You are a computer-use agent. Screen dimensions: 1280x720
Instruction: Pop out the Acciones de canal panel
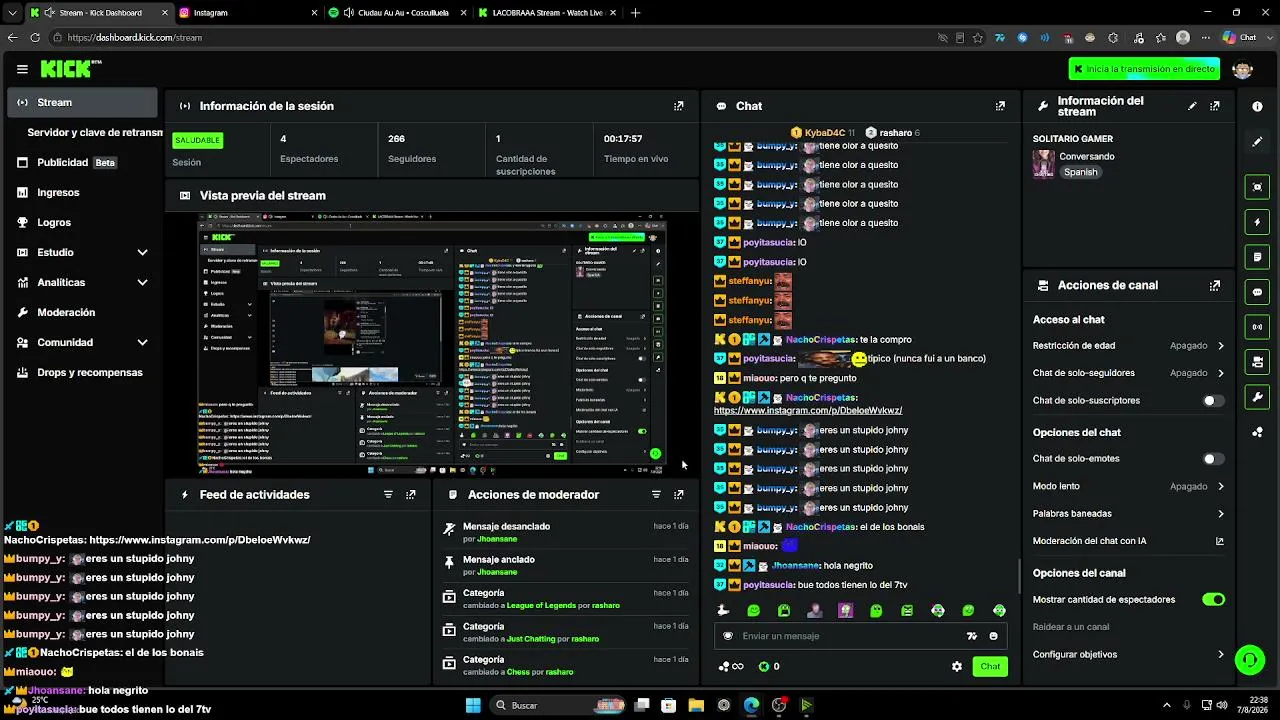(x=1215, y=285)
